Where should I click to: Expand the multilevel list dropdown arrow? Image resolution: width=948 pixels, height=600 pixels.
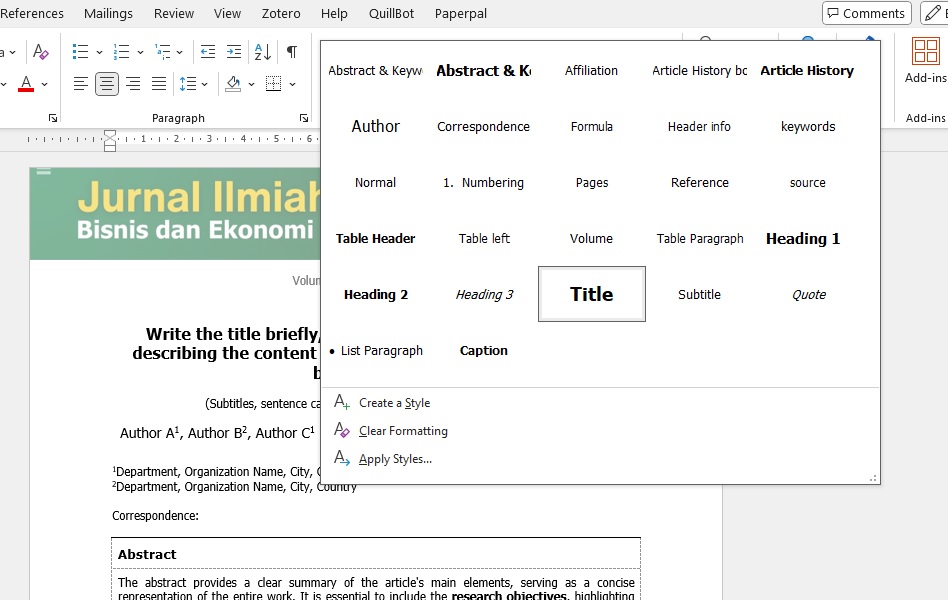(x=180, y=52)
